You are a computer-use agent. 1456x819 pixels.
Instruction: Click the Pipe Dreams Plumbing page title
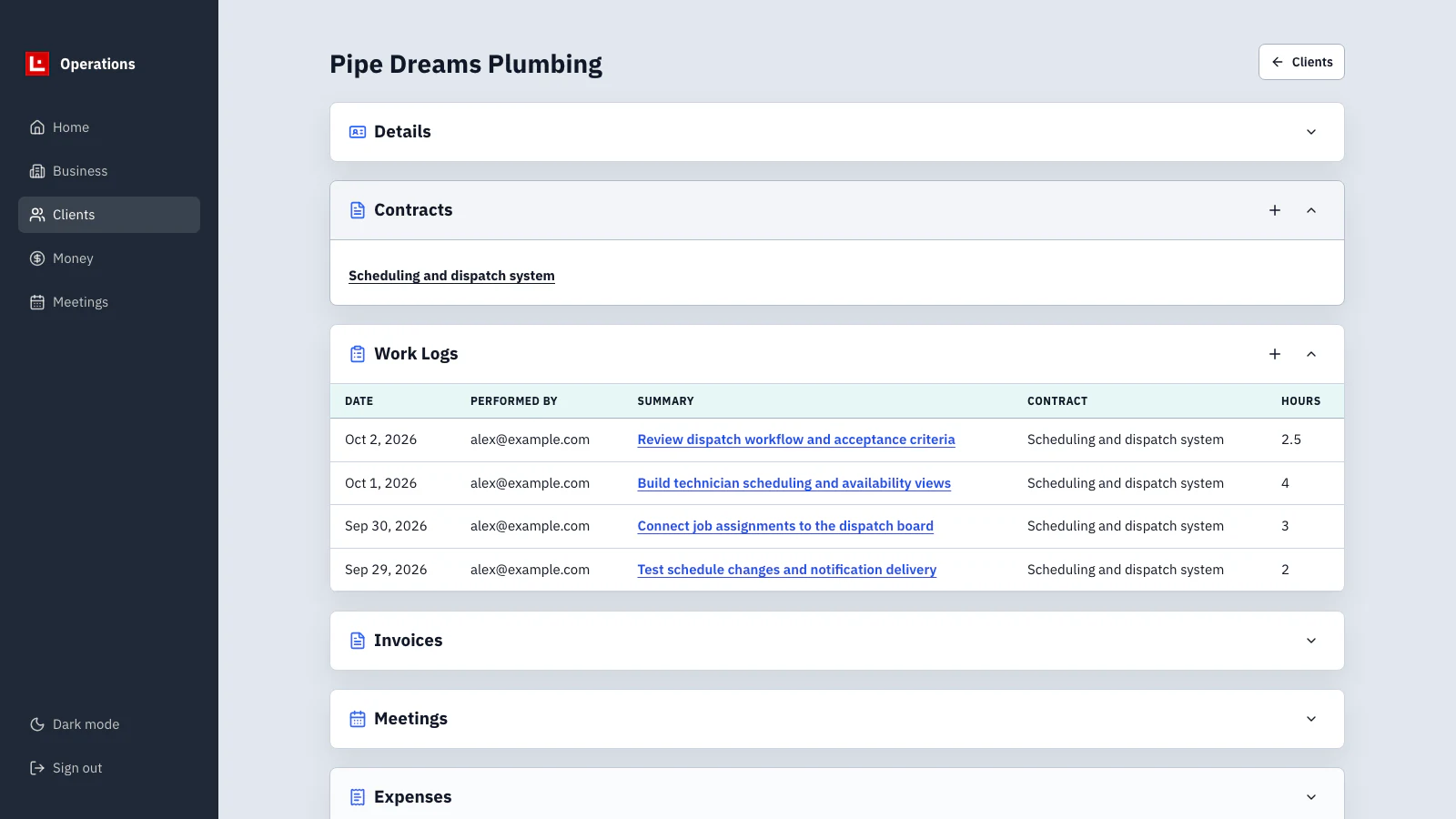[x=466, y=65]
